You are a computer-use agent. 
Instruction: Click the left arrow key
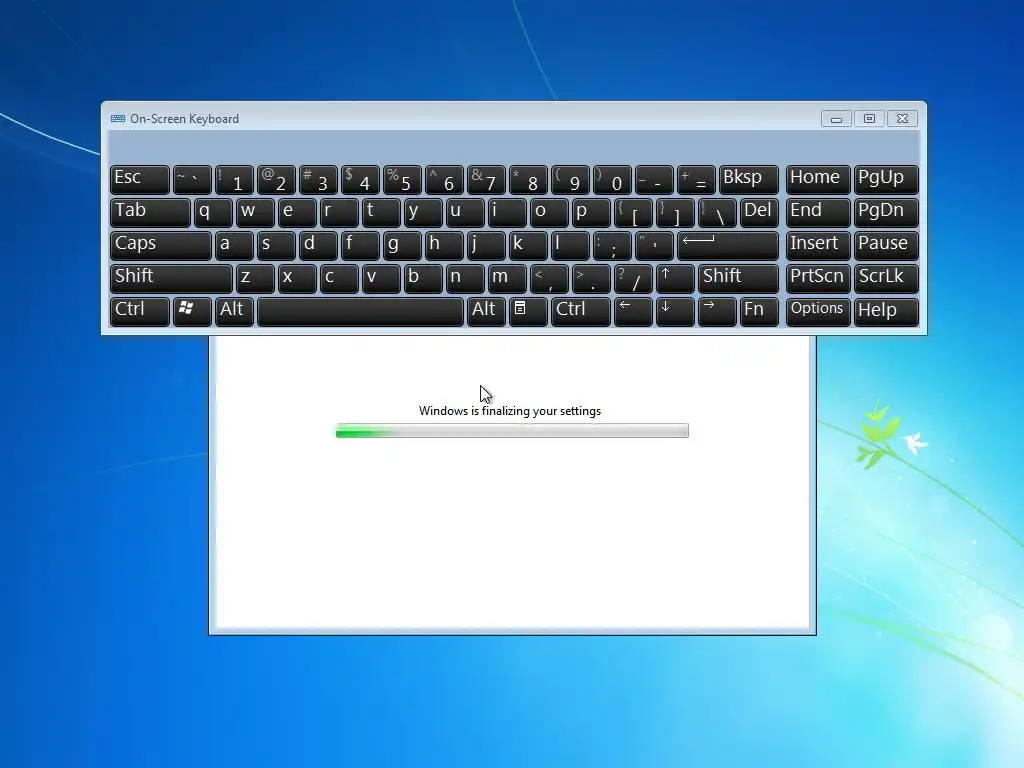coord(633,311)
